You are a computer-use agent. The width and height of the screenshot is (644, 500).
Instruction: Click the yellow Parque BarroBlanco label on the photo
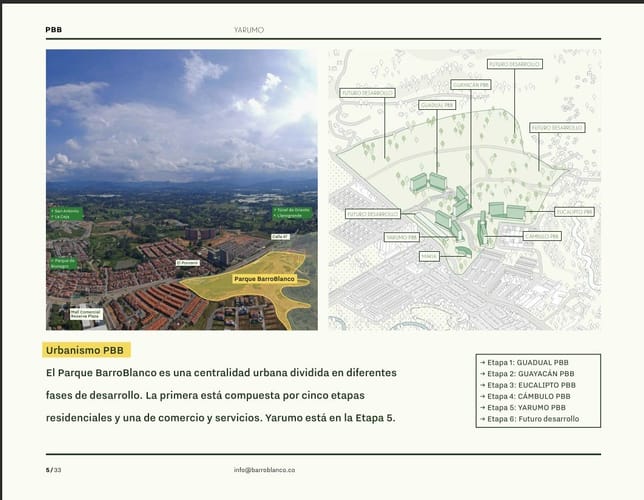pyautogui.click(x=264, y=279)
